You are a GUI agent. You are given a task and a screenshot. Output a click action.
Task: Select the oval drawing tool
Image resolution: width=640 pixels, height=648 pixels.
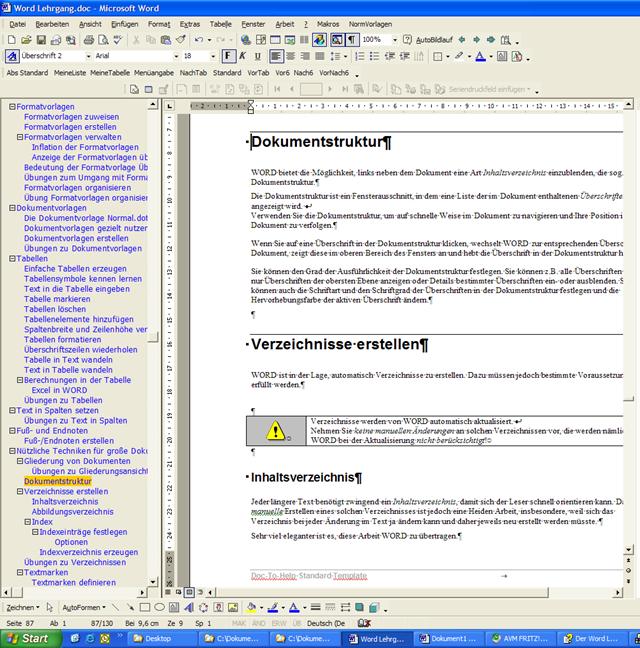coord(160,607)
